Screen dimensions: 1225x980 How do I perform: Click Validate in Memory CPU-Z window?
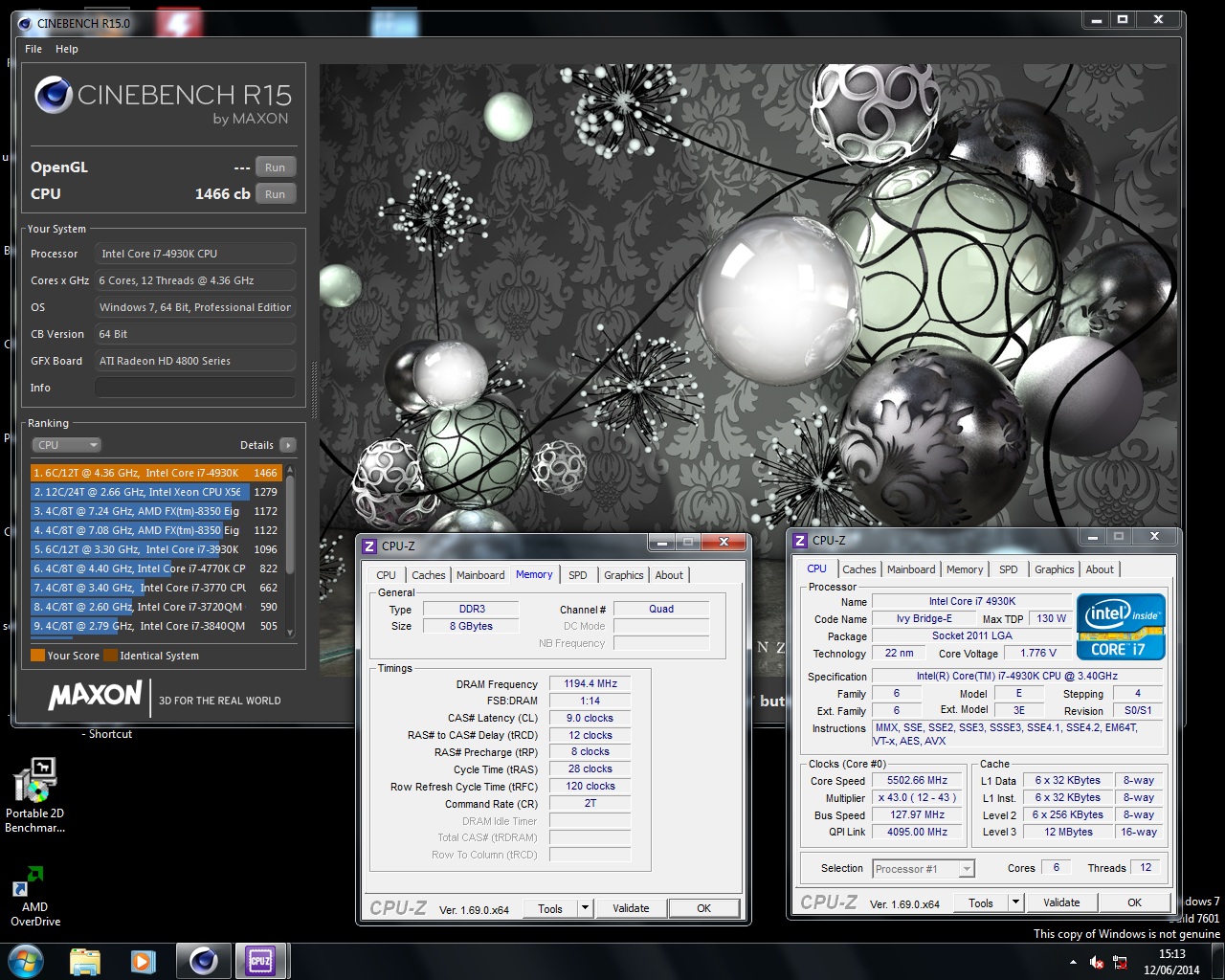click(x=631, y=909)
